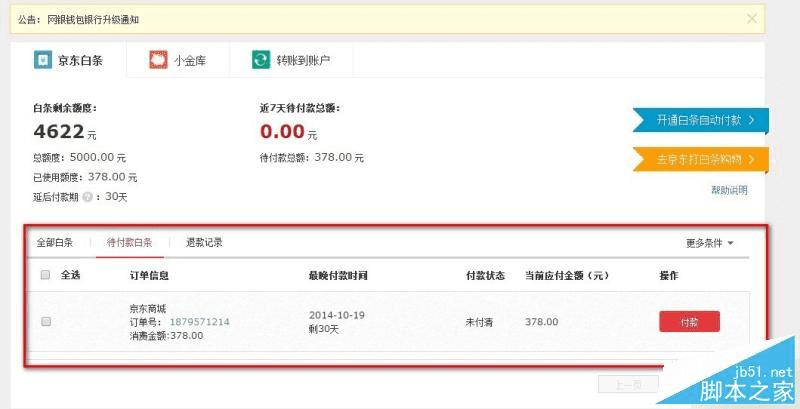The height and width of the screenshot is (409, 800).
Task: Click the 待付款总额 378.00 元 text
Action: pyautogui.click(x=312, y=158)
